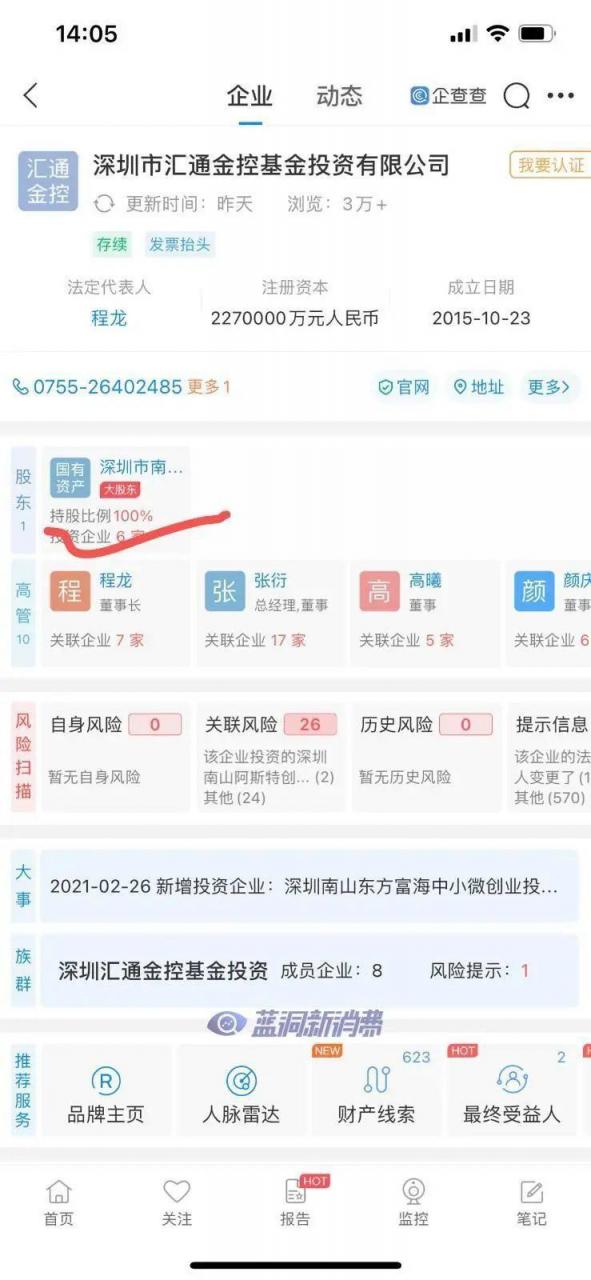Image resolution: width=591 pixels, height=1280 pixels.
Task: Open legal representative 程龙 link
Action: click(109, 318)
